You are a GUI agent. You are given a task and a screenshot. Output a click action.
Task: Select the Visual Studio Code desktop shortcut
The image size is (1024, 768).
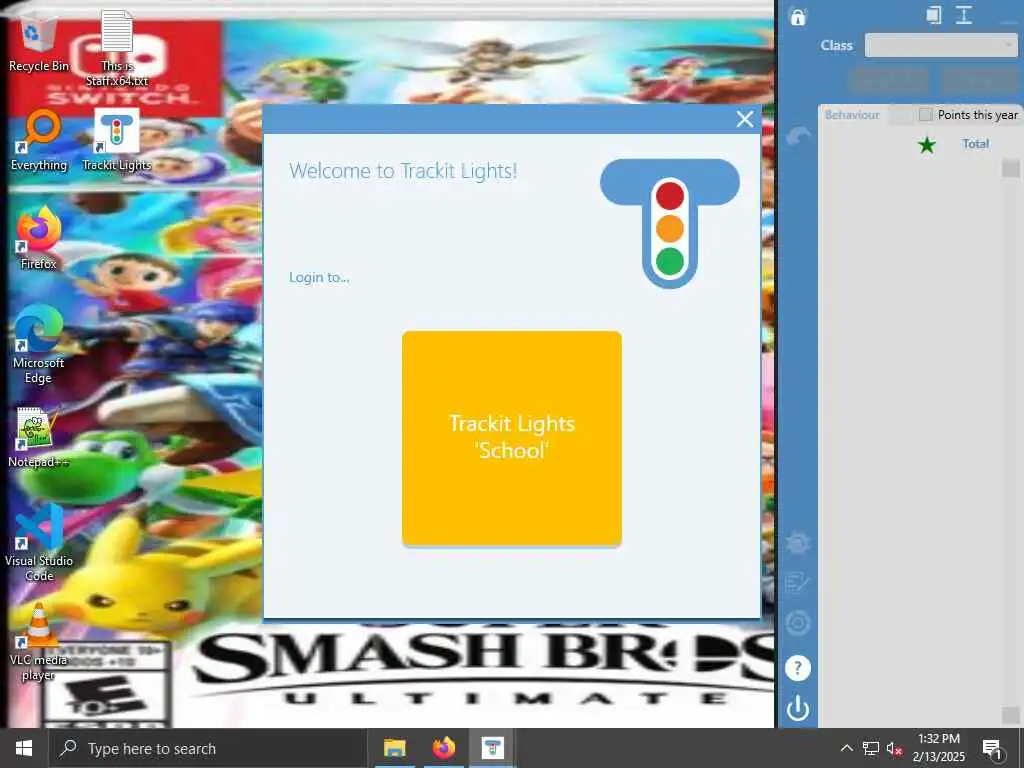39,543
